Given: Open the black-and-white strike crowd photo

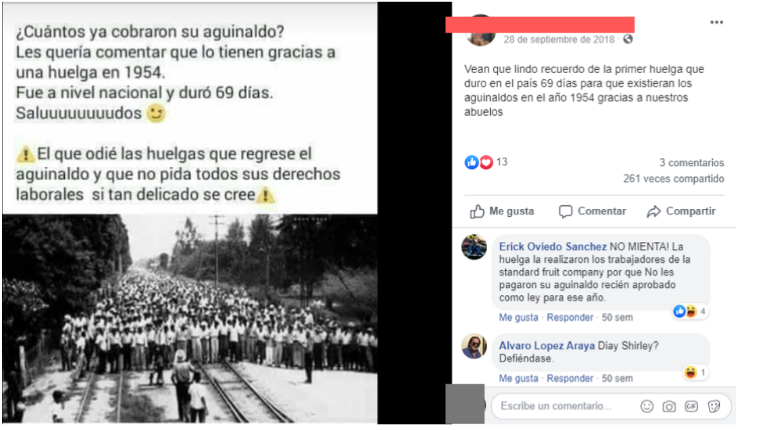Looking at the screenshot, I should [x=190, y=319].
